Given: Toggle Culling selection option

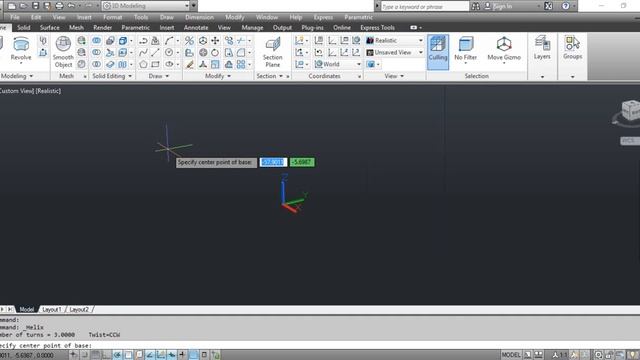Looking at the screenshot, I should click(438, 52).
